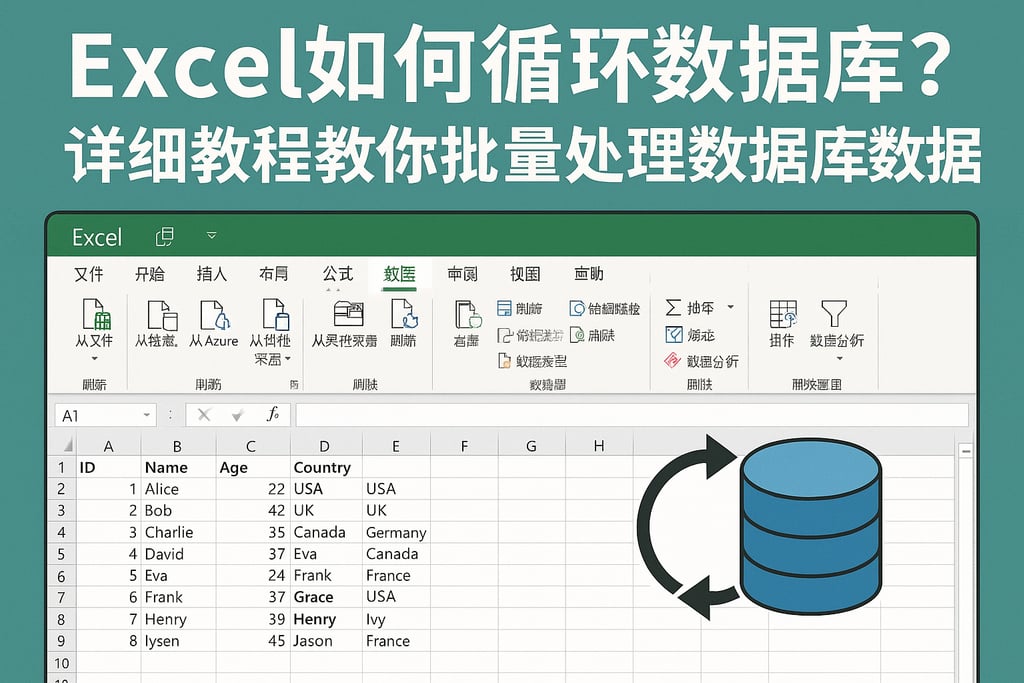Select the cell containing 'Germany'
Image resolution: width=1024 pixels, height=683 pixels.
tap(396, 533)
